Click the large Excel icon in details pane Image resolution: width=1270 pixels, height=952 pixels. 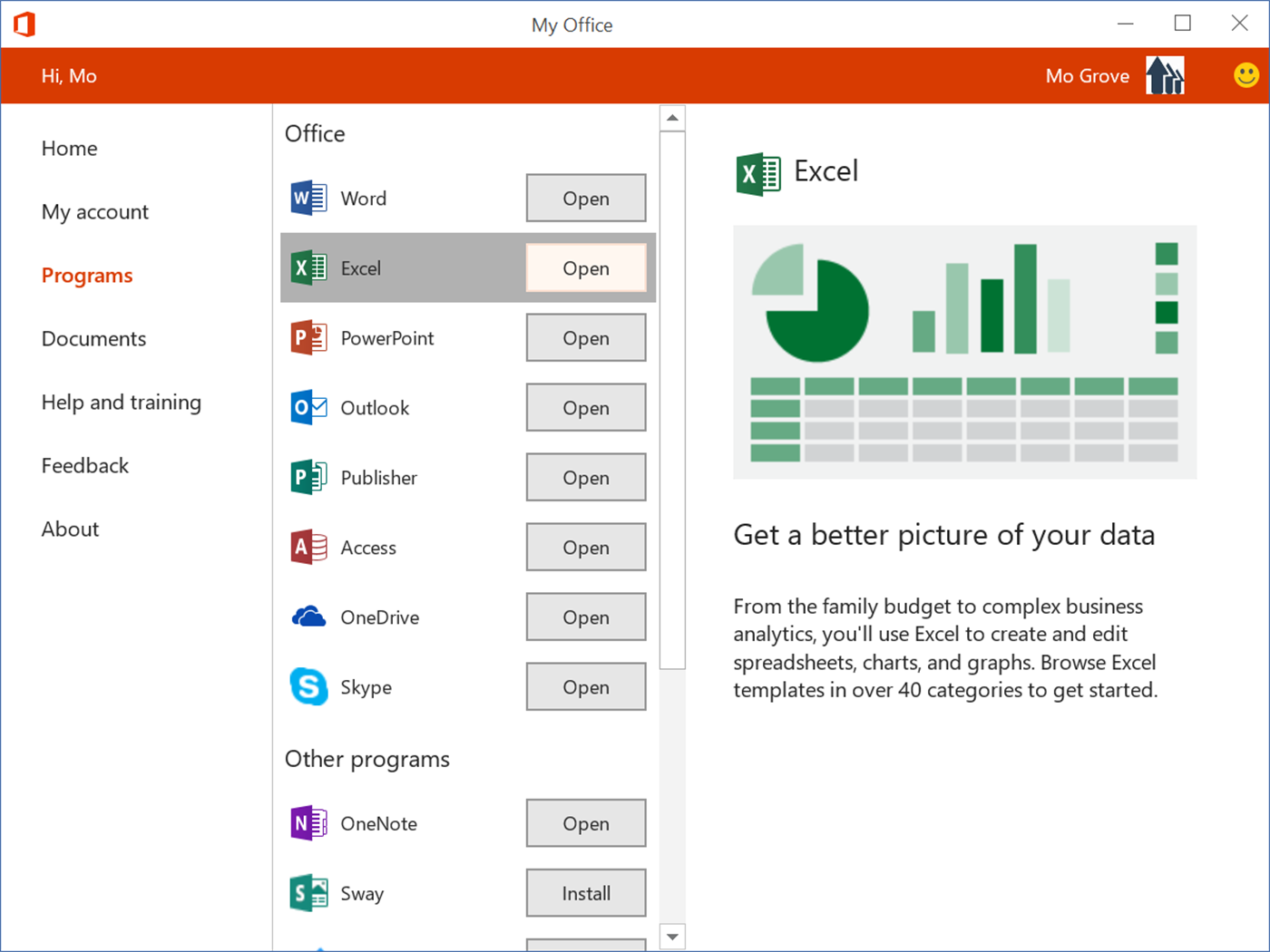(x=758, y=174)
